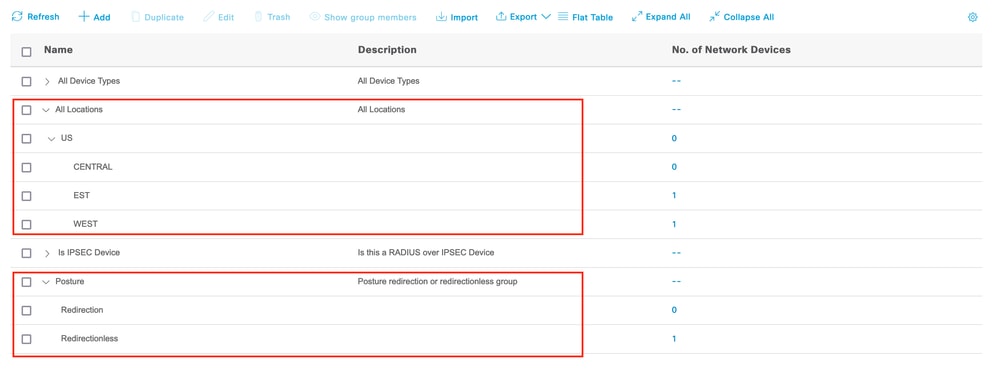This screenshot has width=999, height=370.
Task: Select the Redirection group name
Action: tap(82, 310)
